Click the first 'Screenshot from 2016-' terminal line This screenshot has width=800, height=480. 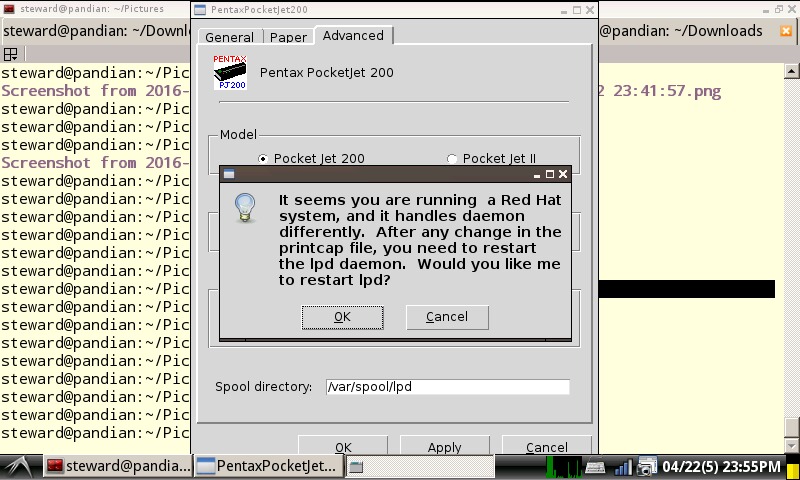[95, 91]
